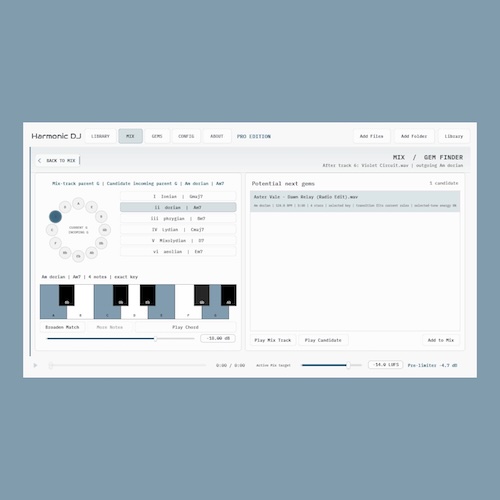Select the Bb node on the key wheel

(65, 253)
